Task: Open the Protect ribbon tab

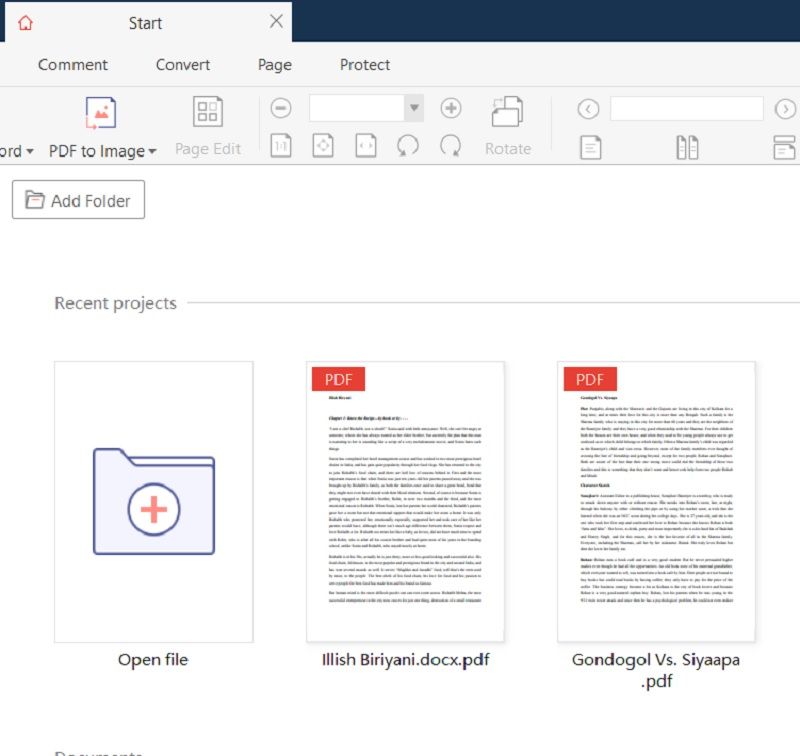Action: pos(364,65)
